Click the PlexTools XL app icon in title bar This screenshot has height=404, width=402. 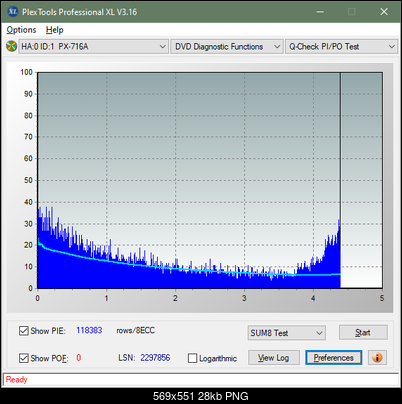pyautogui.click(x=13, y=12)
